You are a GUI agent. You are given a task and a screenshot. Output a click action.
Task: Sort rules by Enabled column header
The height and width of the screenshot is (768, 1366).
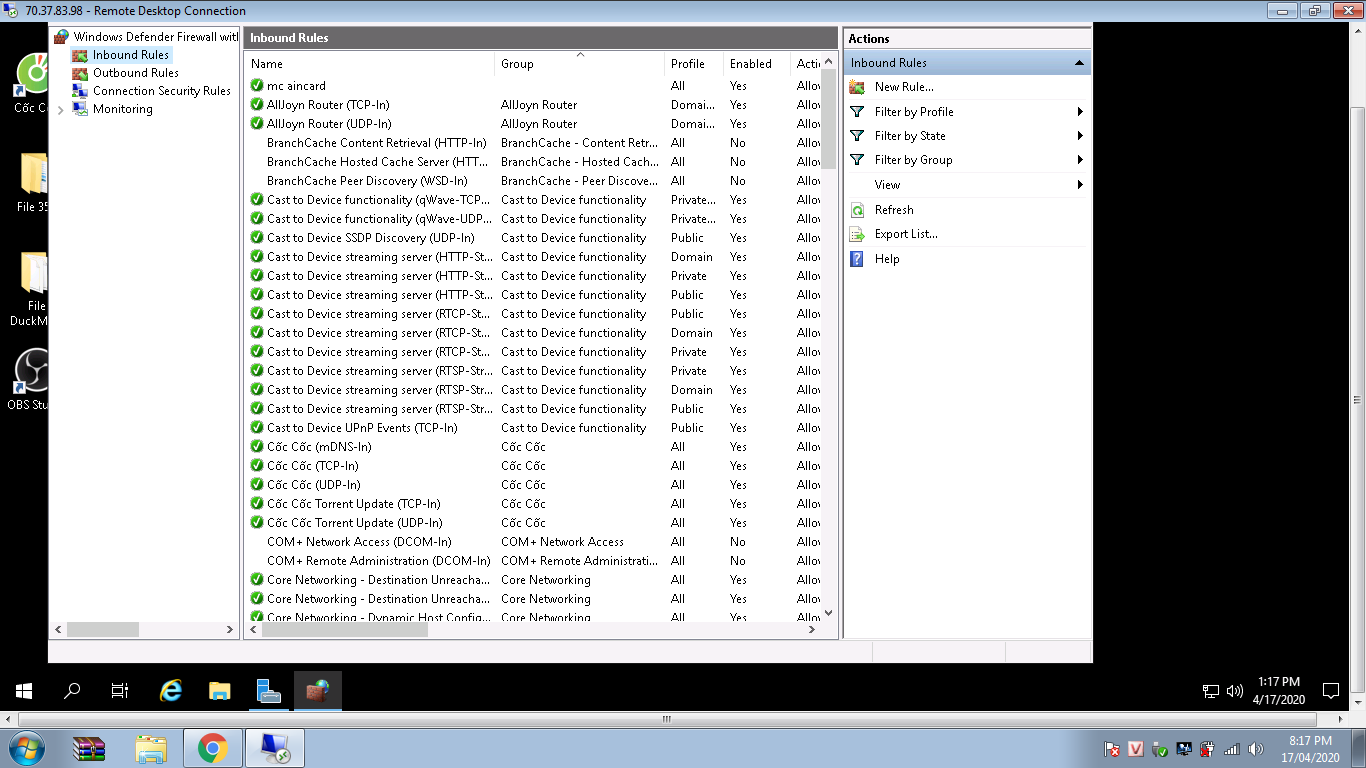pos(755,64)
